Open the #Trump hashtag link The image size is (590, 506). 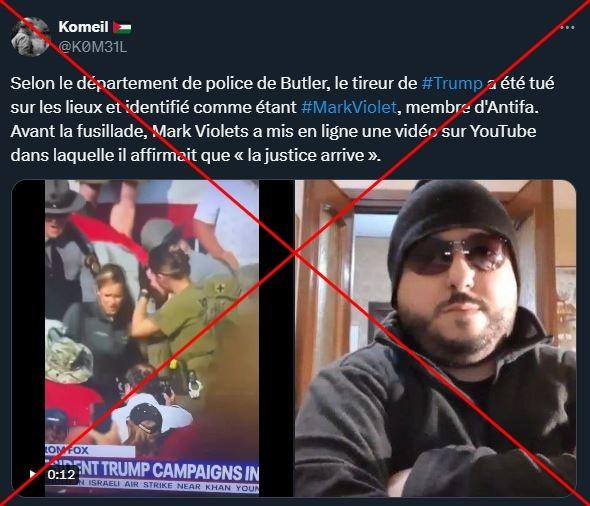452,83
